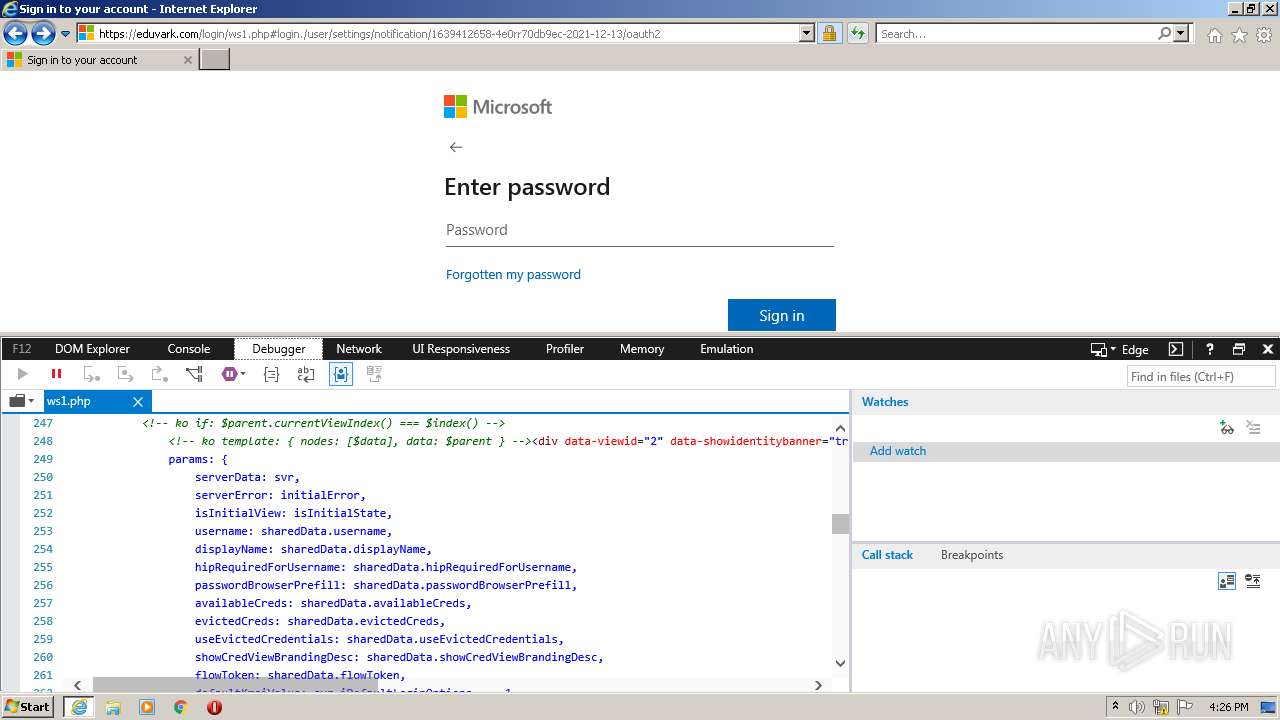Click the Password input field

(x=639, y=230)
